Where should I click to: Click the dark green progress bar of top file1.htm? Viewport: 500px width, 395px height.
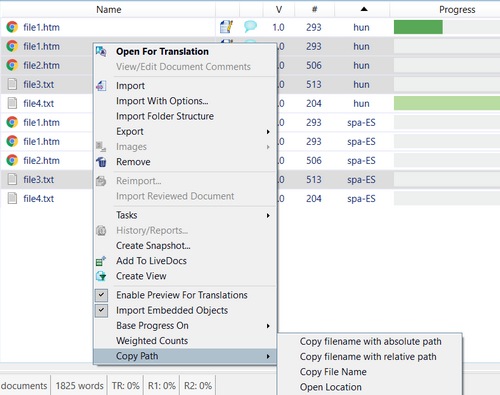point(418,27)
